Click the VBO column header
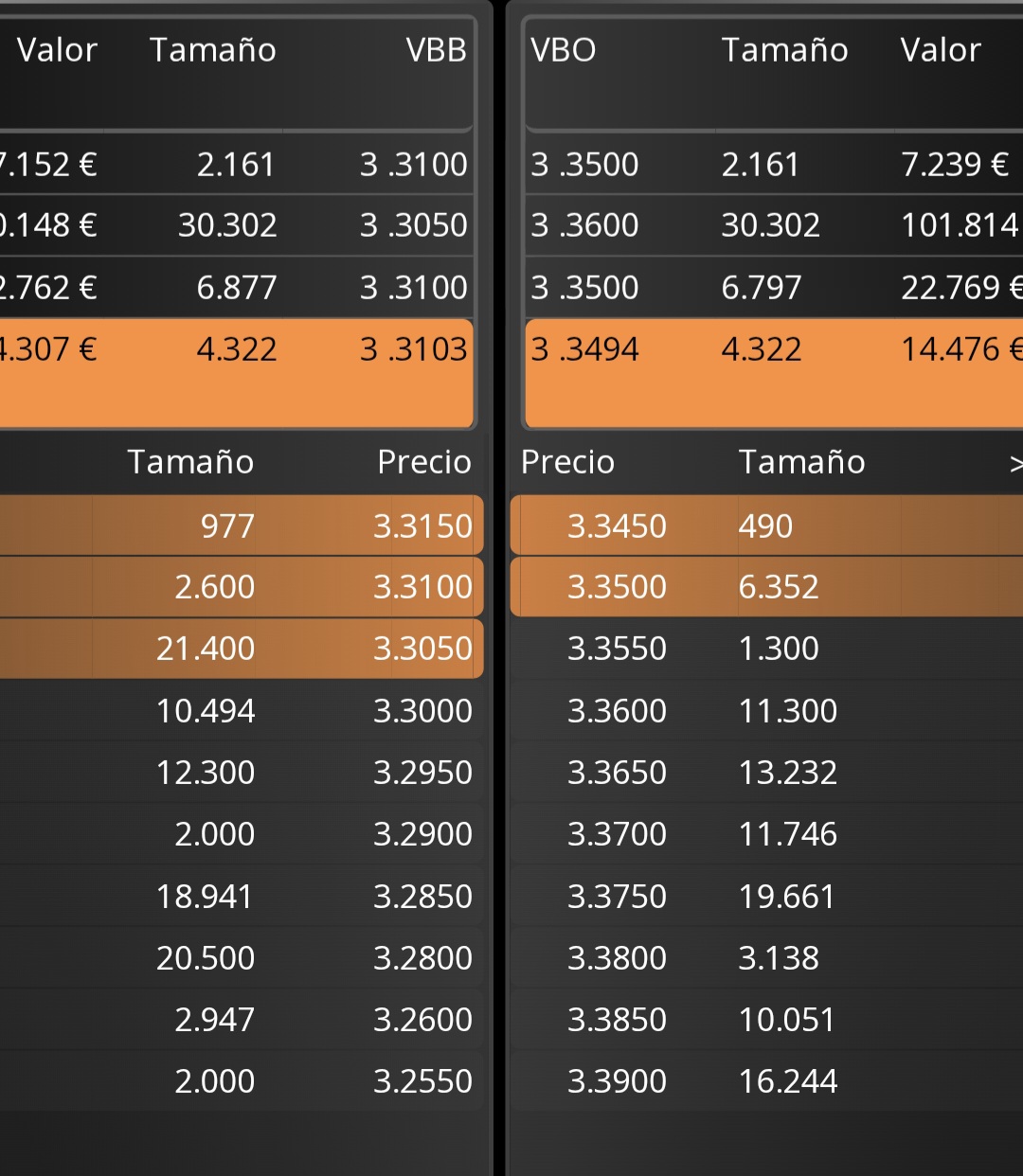 click(x=564, y=49)
